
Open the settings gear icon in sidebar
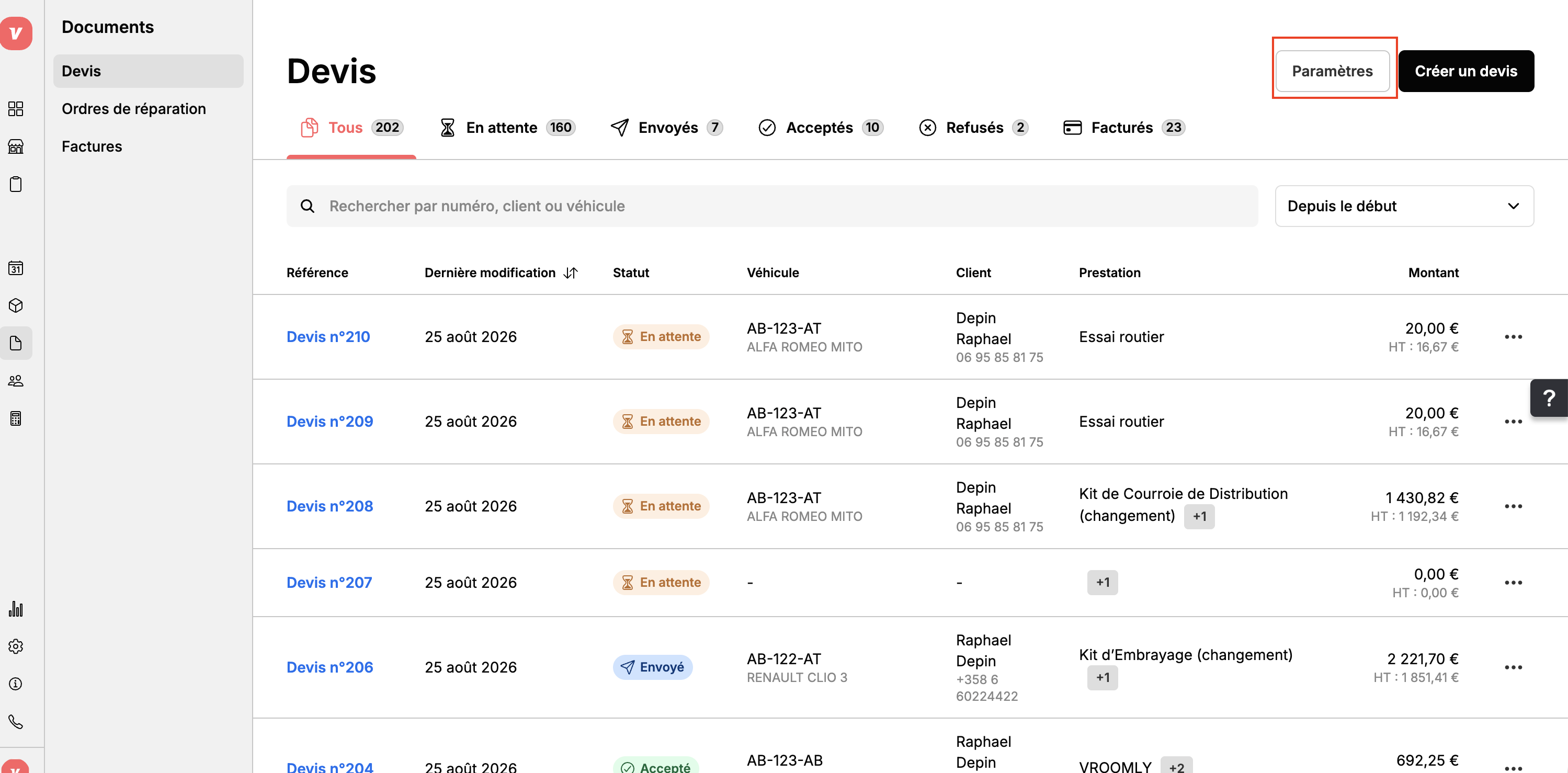point(16,646)
